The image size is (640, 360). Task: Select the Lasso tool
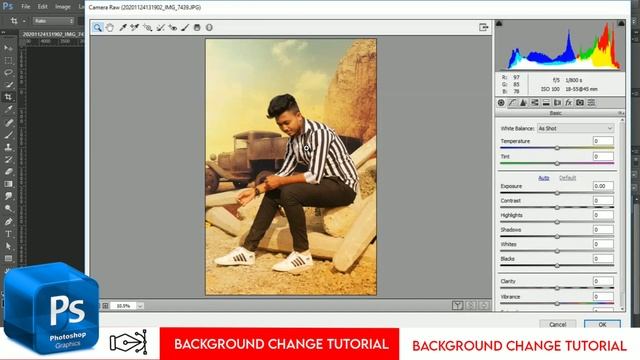click(8, 73)
